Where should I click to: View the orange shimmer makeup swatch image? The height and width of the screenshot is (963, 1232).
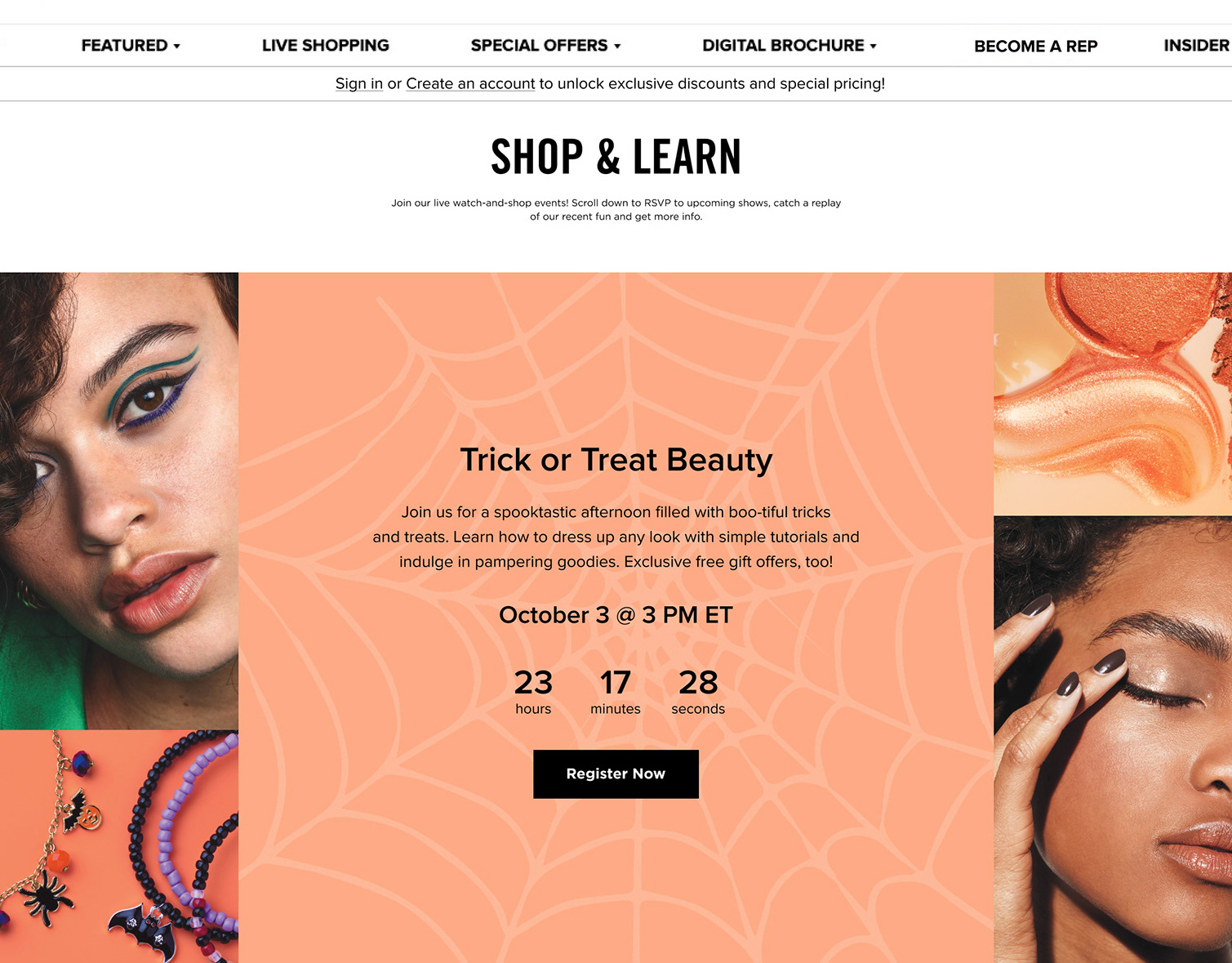click(x=1113, y=394)
